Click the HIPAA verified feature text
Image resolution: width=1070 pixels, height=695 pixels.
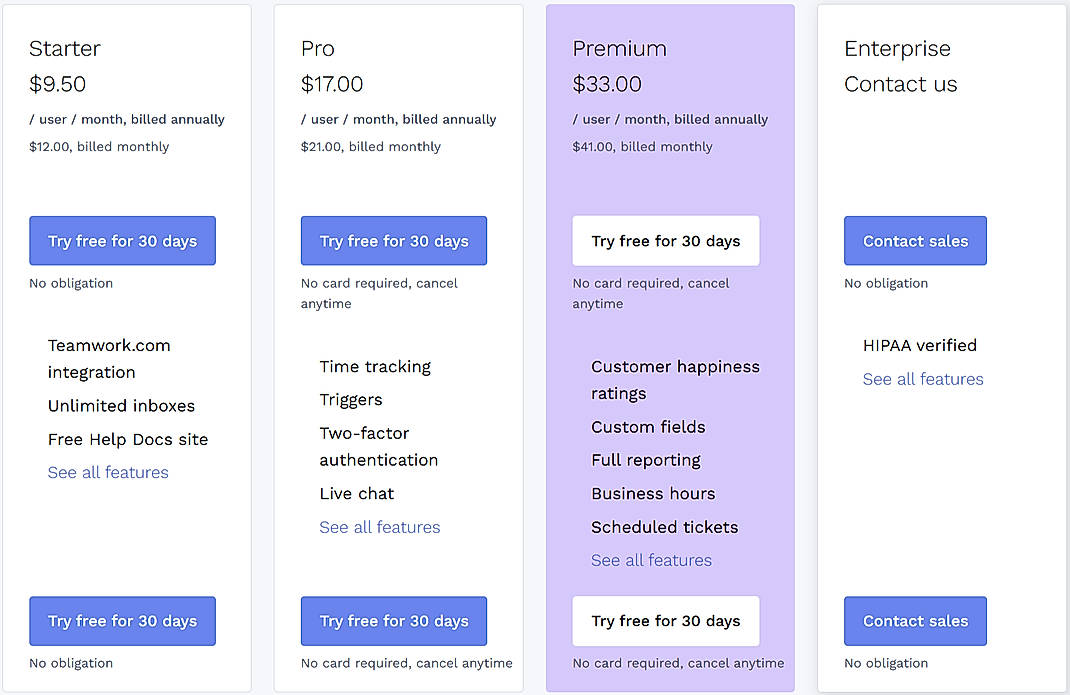pos(920,345)
